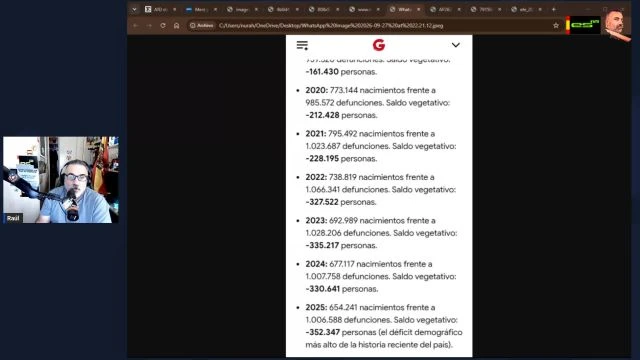Viewport: 640px width, 360px height.
Task: Click the 2024: year heading
Action: point(316,264)
